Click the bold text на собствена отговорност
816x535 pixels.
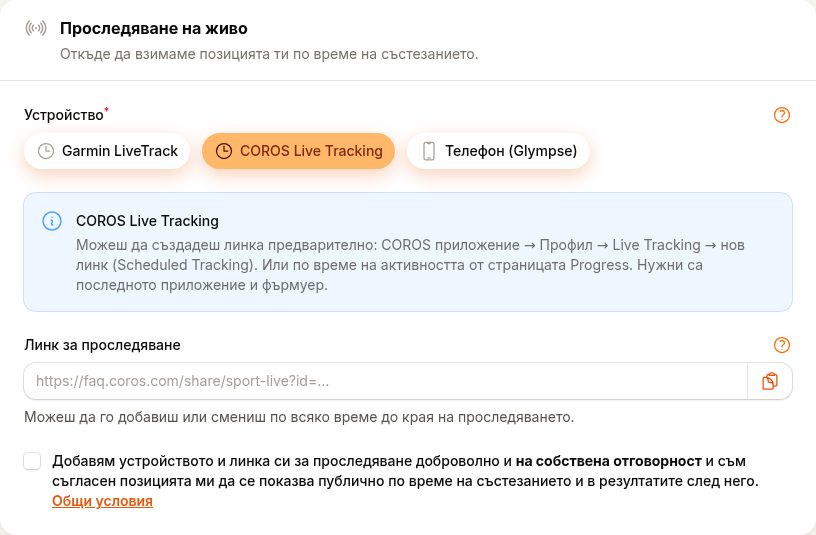coord(609,461)
